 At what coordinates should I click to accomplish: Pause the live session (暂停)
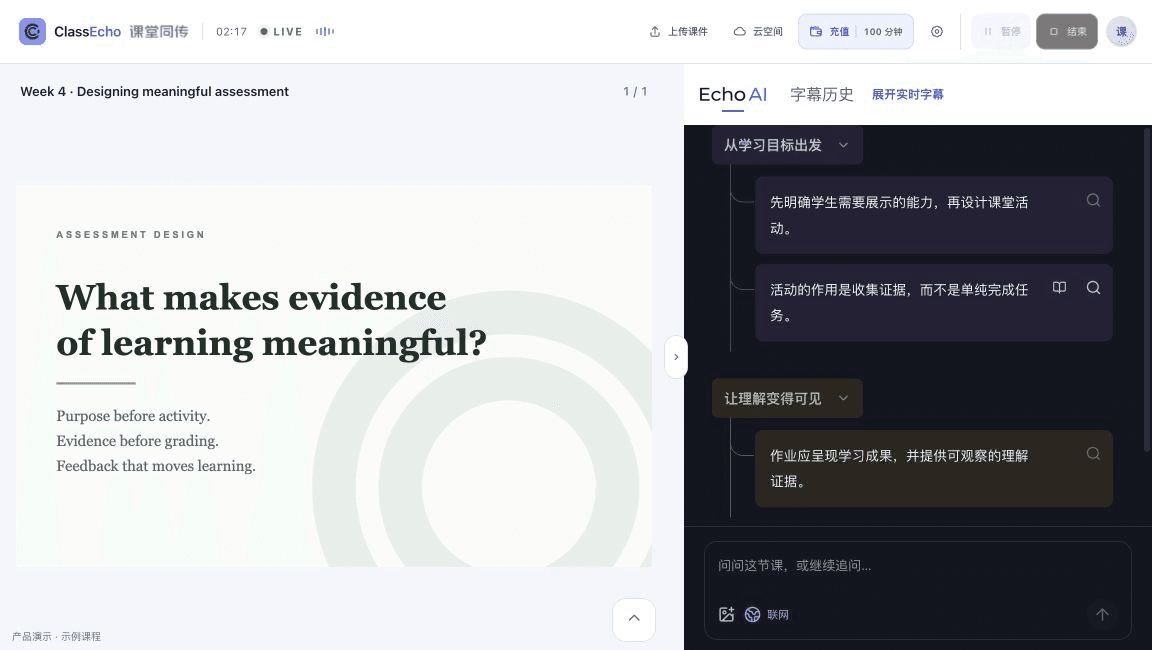(x=1001, y=32)
